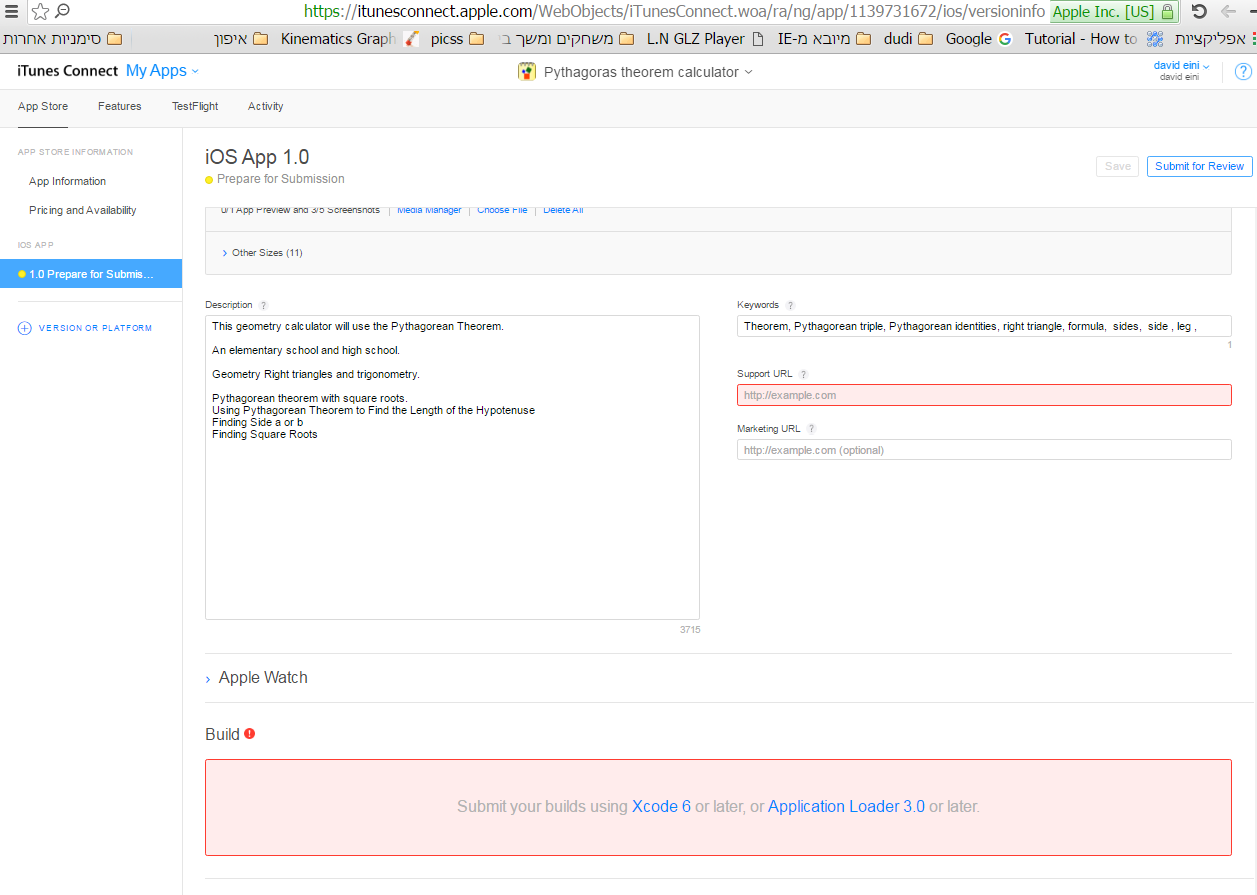Image resolution: width=1257 pixels, height=895 pixels.
Task: Bookmark this page with the star icon
Action: 40,12
